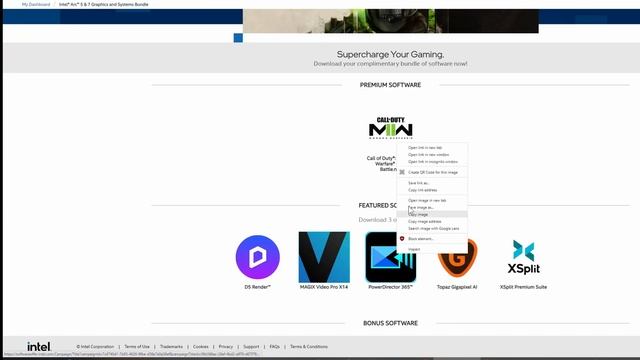Open the D5 Render software icon
The image size is (640, 360).
click(x=258, y=257)
